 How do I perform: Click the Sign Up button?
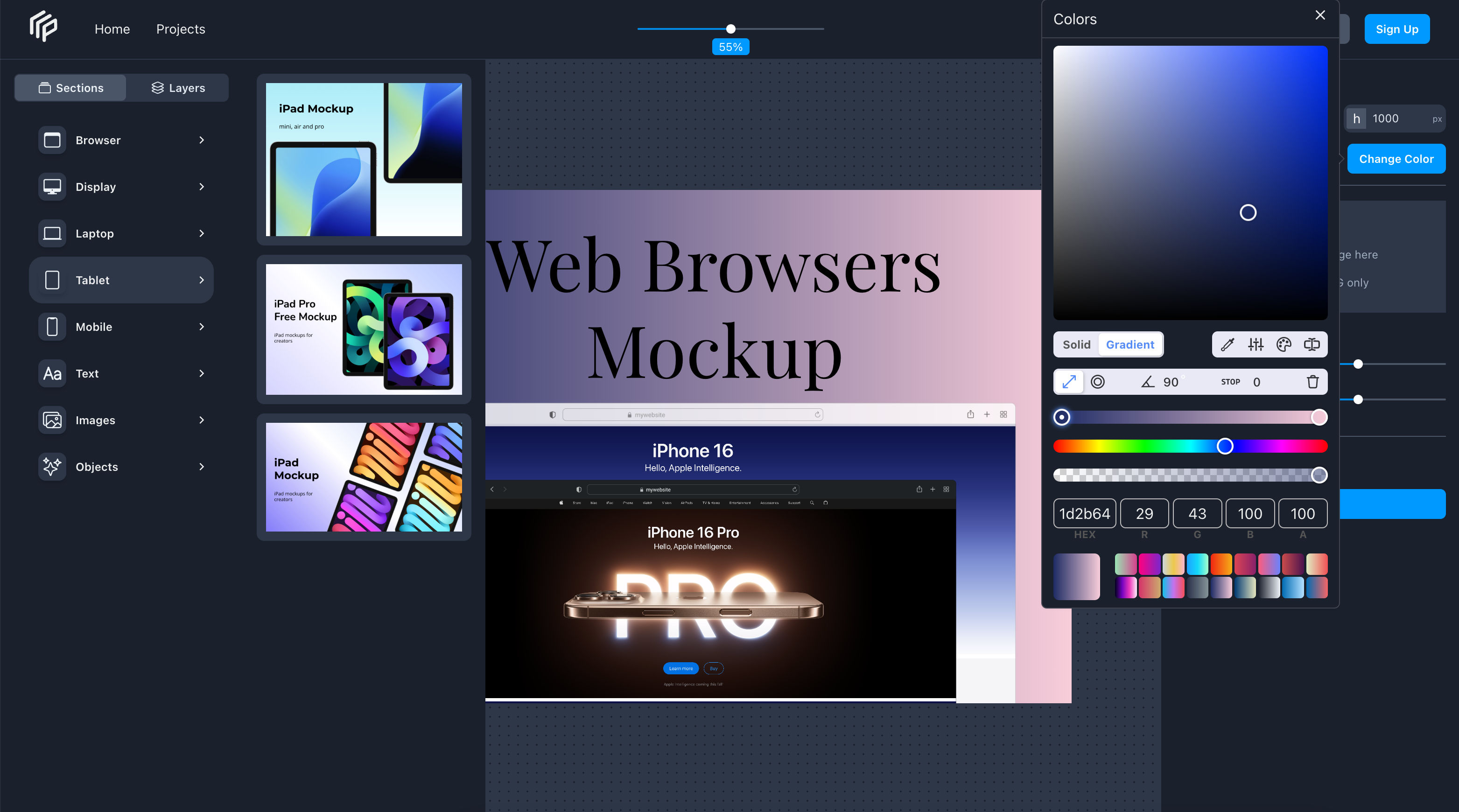click(x=1397, y=29)
